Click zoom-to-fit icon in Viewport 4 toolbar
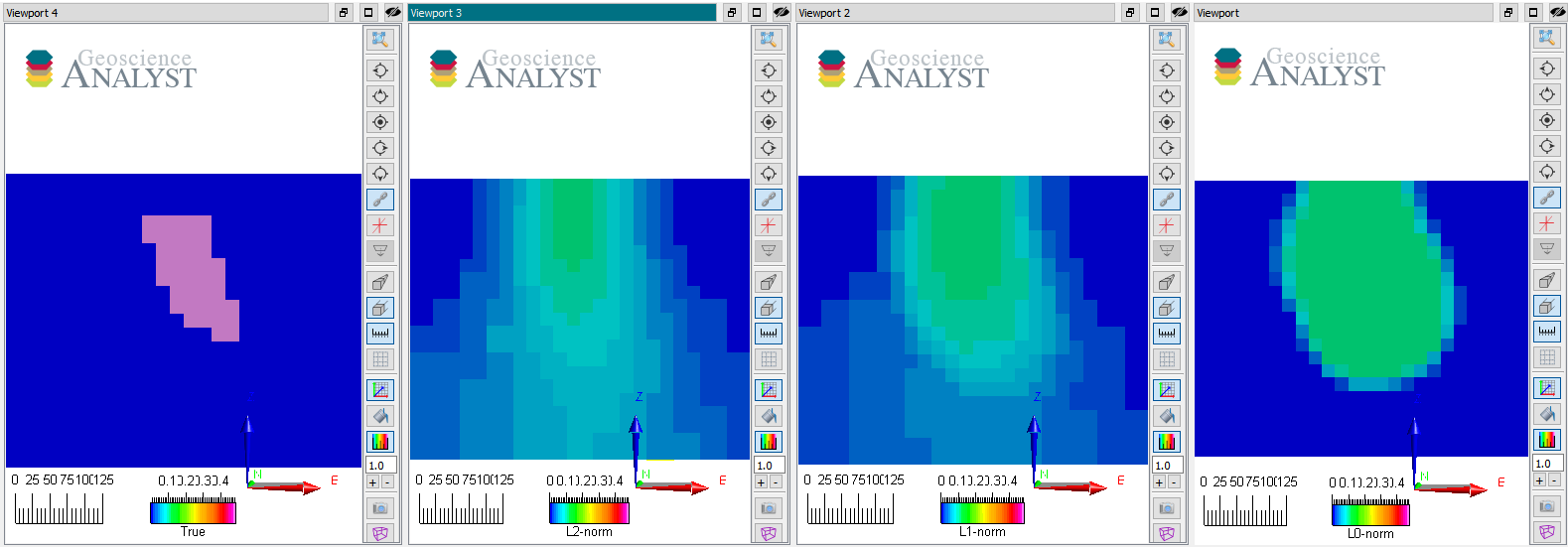The height and width of the screenshot is (547, 1568). (x=380, y=40)
